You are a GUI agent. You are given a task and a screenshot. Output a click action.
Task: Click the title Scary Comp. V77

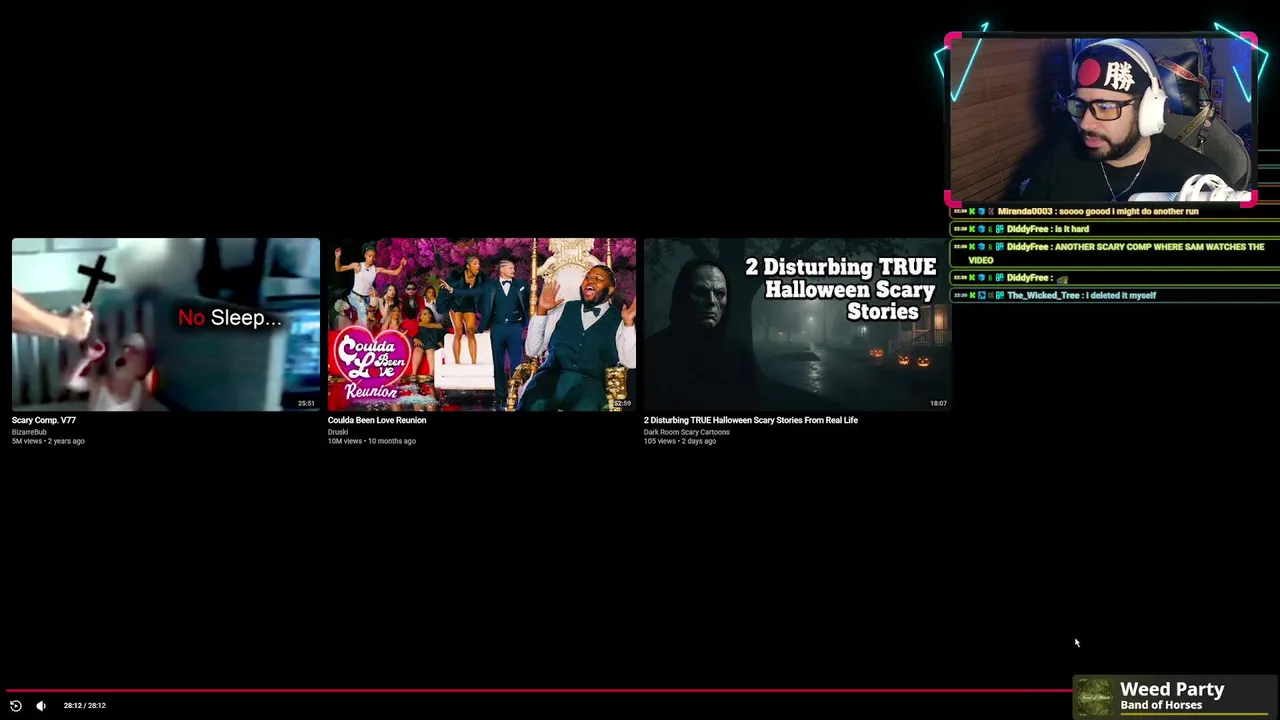coord(44,420)
